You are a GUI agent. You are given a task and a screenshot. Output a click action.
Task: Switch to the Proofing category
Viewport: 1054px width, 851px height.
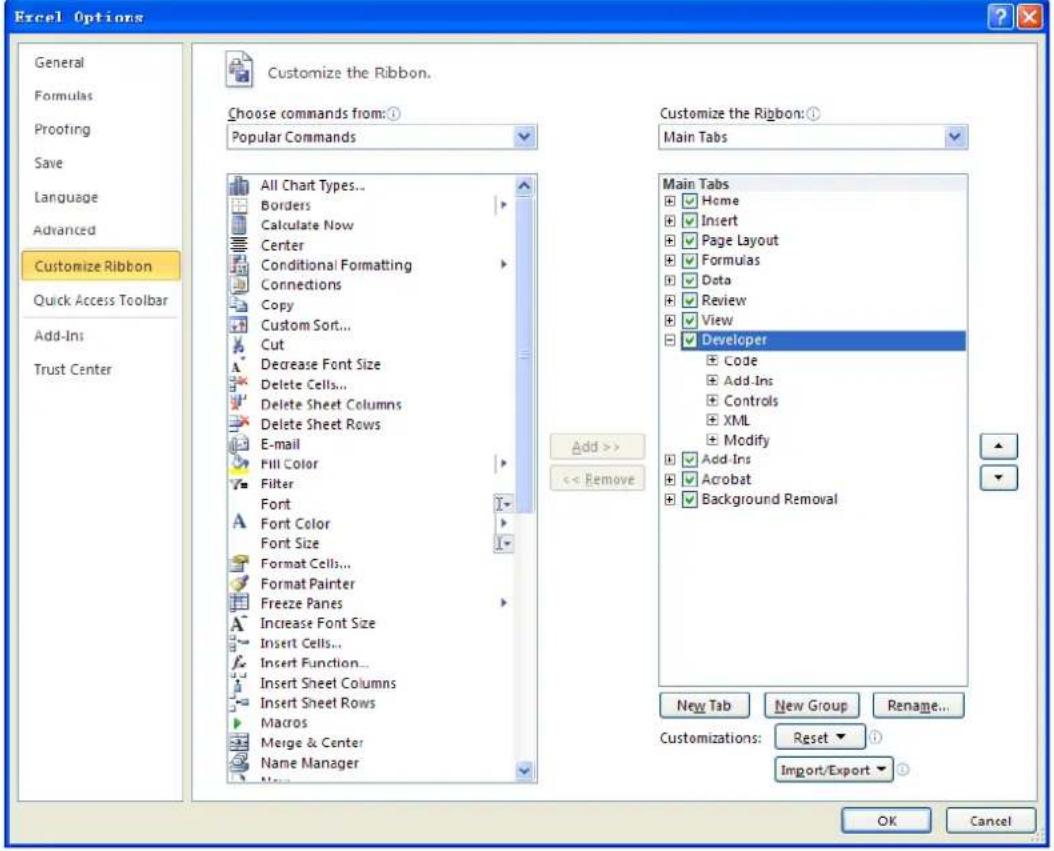62,129
